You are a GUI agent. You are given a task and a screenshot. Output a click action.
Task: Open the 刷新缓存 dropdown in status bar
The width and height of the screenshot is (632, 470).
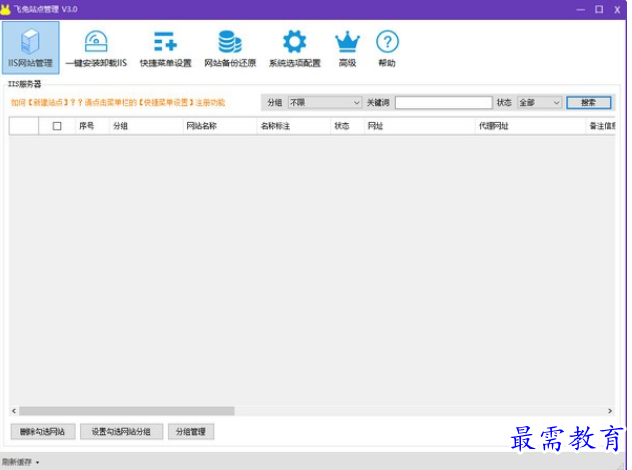point(21,462)
